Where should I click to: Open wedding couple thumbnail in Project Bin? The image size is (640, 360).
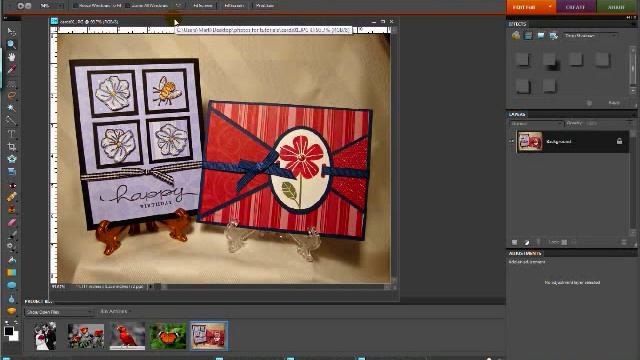pos(45,336)
